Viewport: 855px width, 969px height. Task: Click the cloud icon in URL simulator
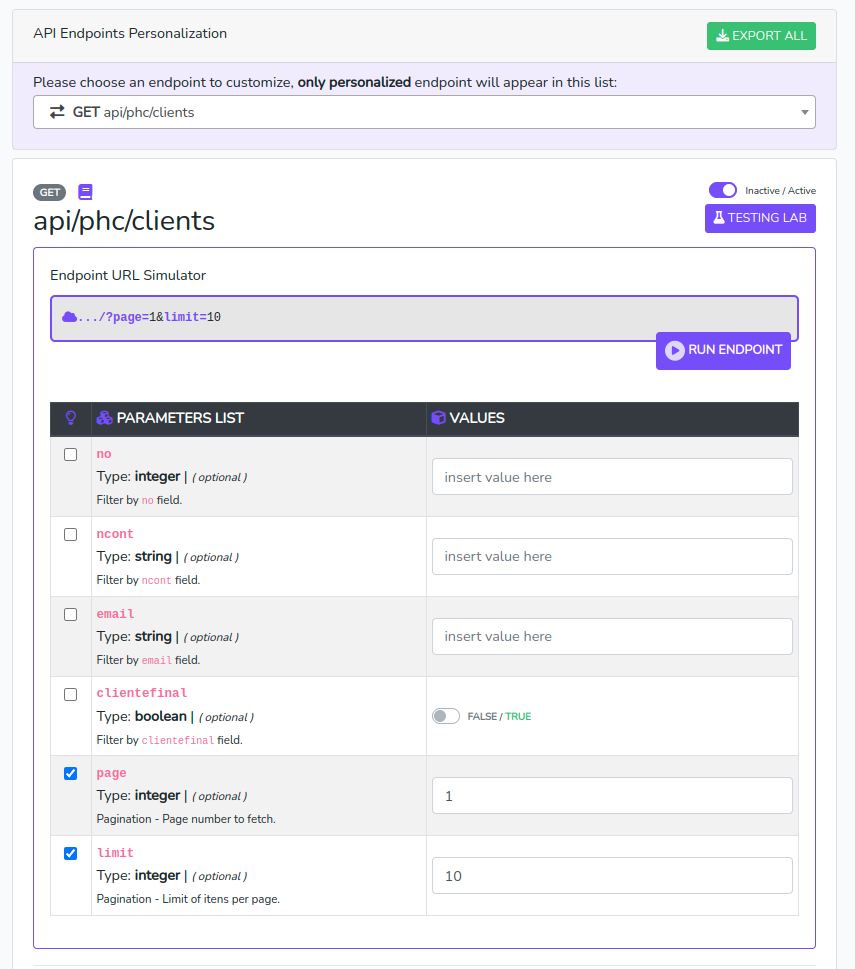pos(69,317)
